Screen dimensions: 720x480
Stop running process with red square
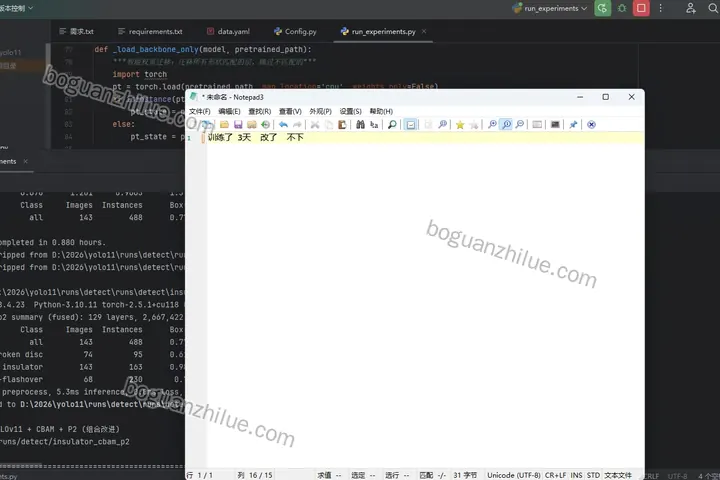(x=641, y=8)
